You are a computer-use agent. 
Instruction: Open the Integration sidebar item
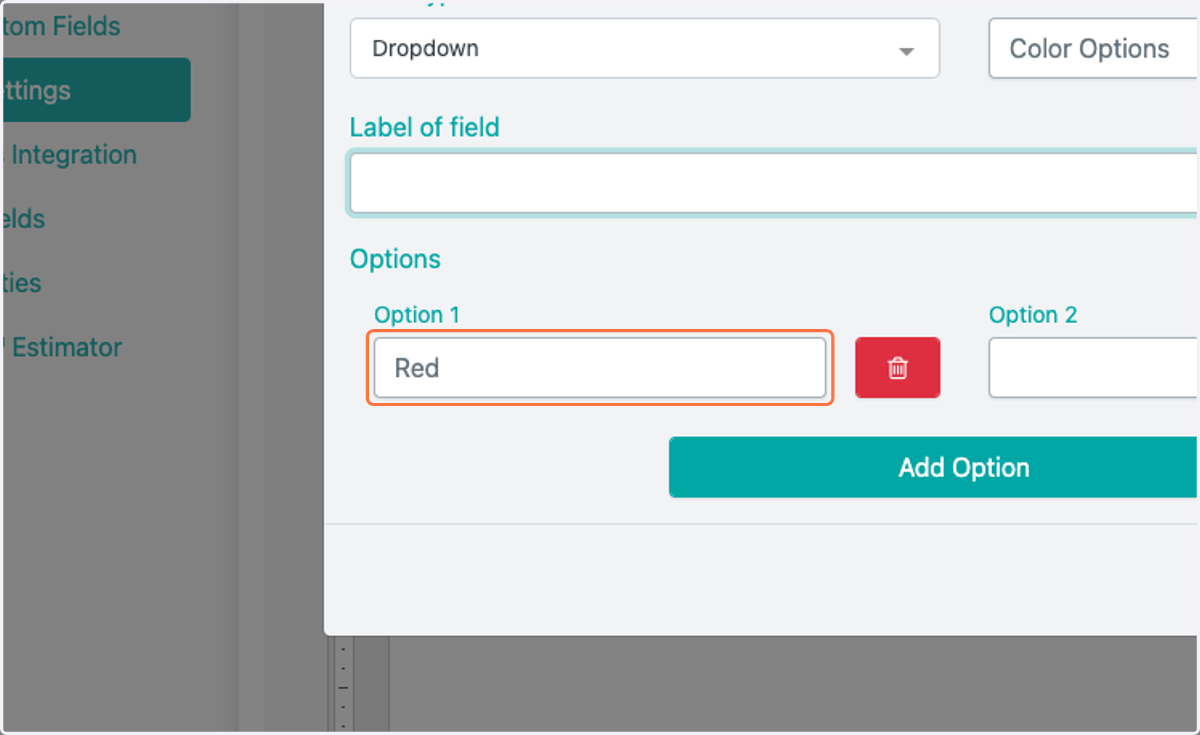(x=69, y=155)
